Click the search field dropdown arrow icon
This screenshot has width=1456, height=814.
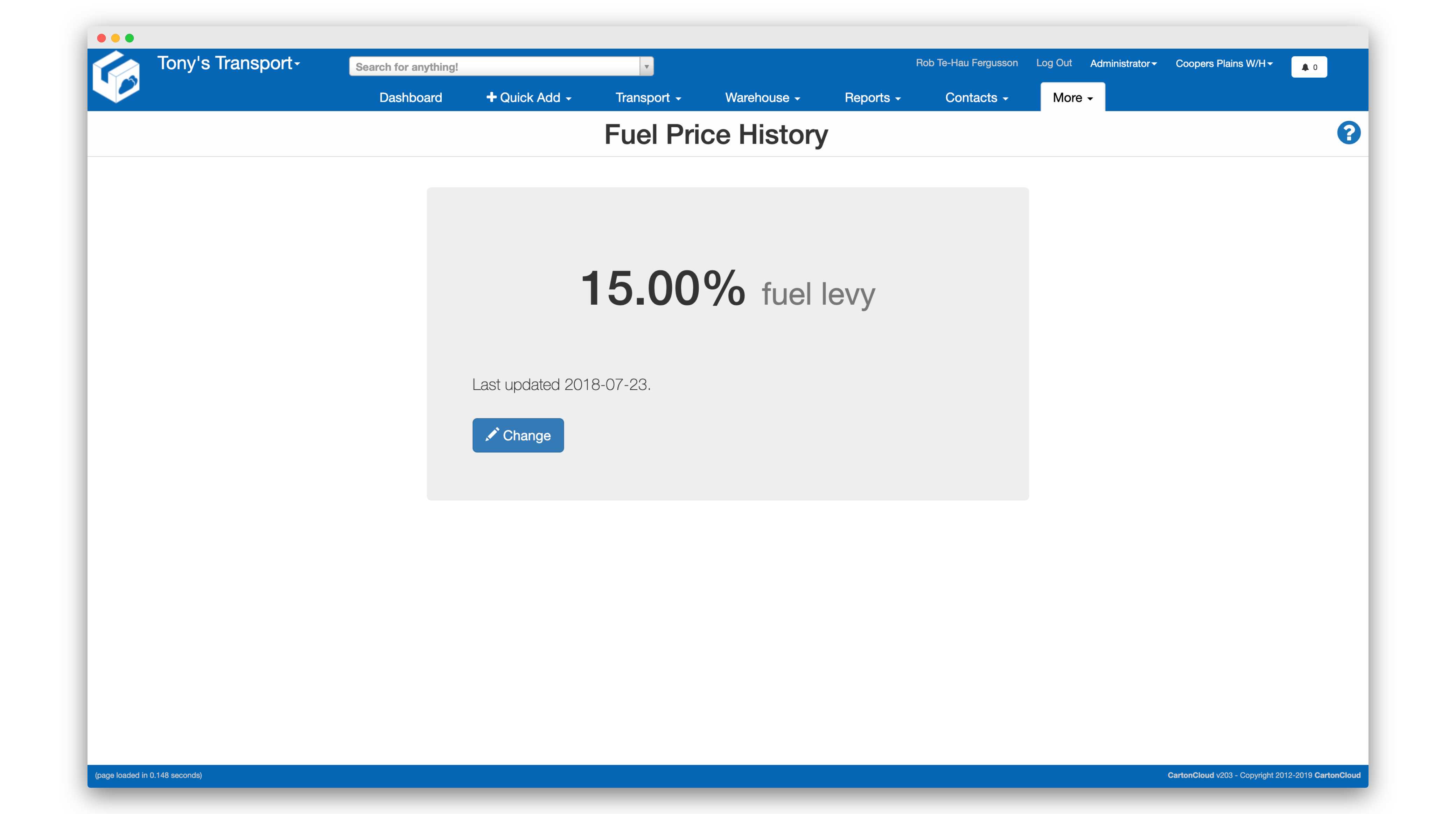tap(646, 66)
